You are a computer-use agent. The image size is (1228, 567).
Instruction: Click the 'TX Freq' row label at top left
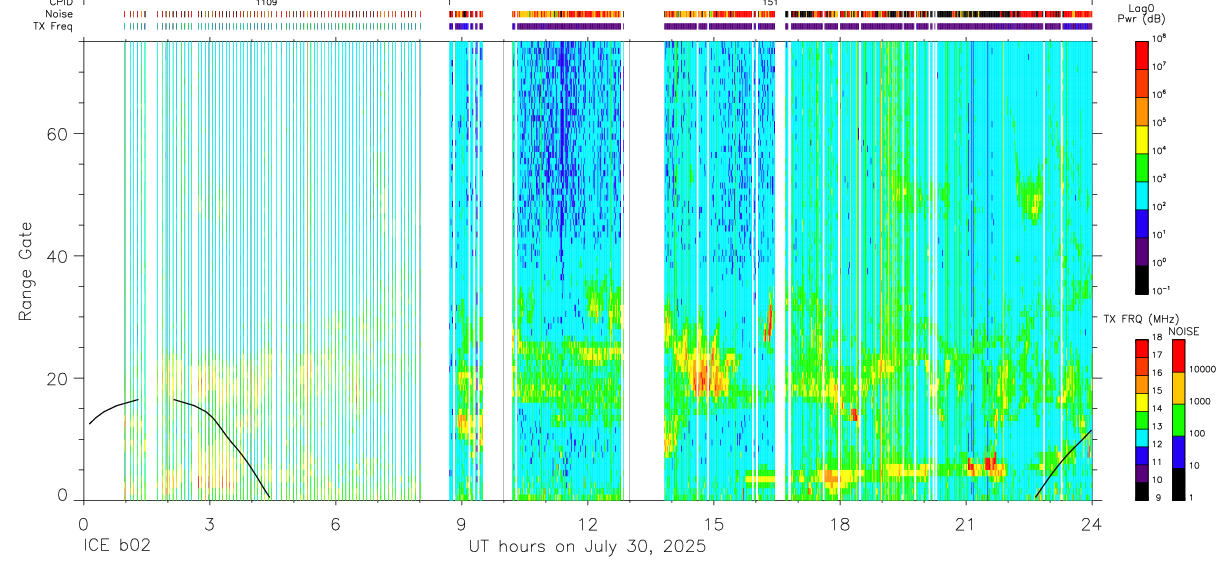pos(51,25)
